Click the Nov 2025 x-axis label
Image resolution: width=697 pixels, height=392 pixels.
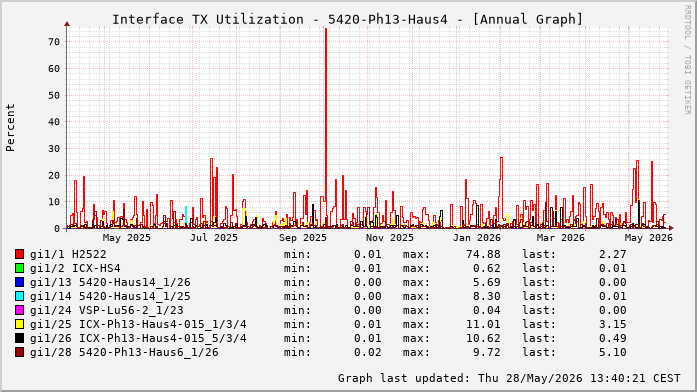tap(390, 238)
